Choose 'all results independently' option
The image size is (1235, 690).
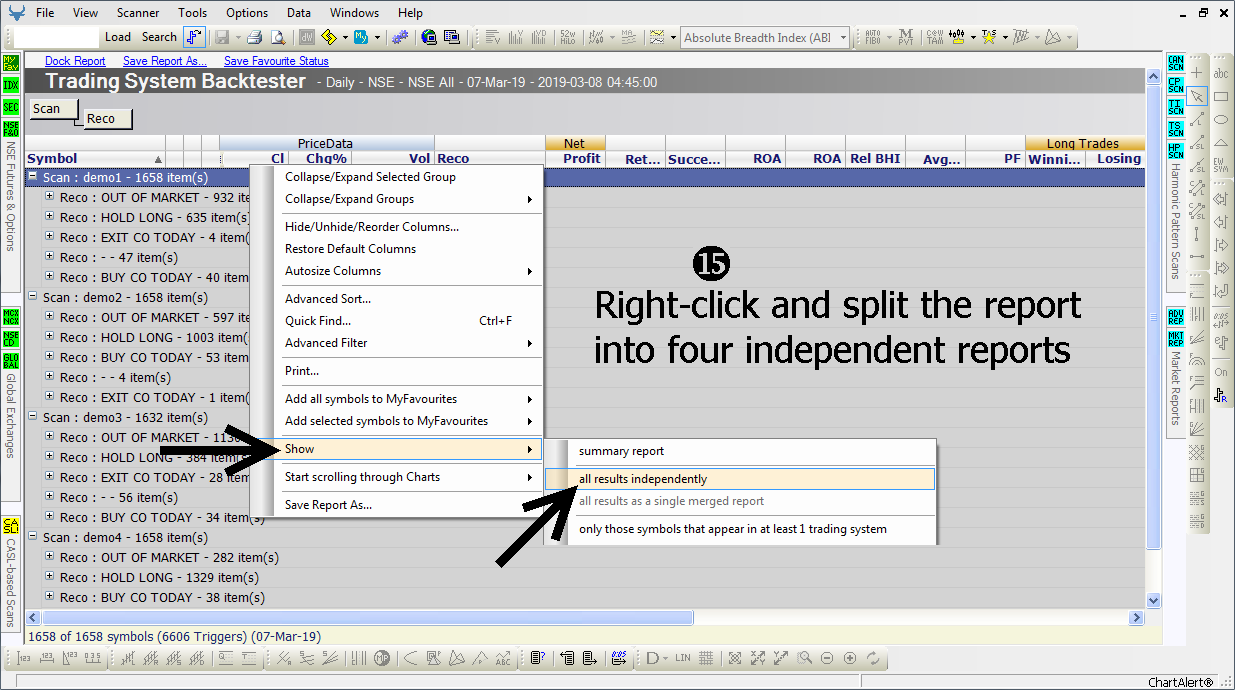740,479
